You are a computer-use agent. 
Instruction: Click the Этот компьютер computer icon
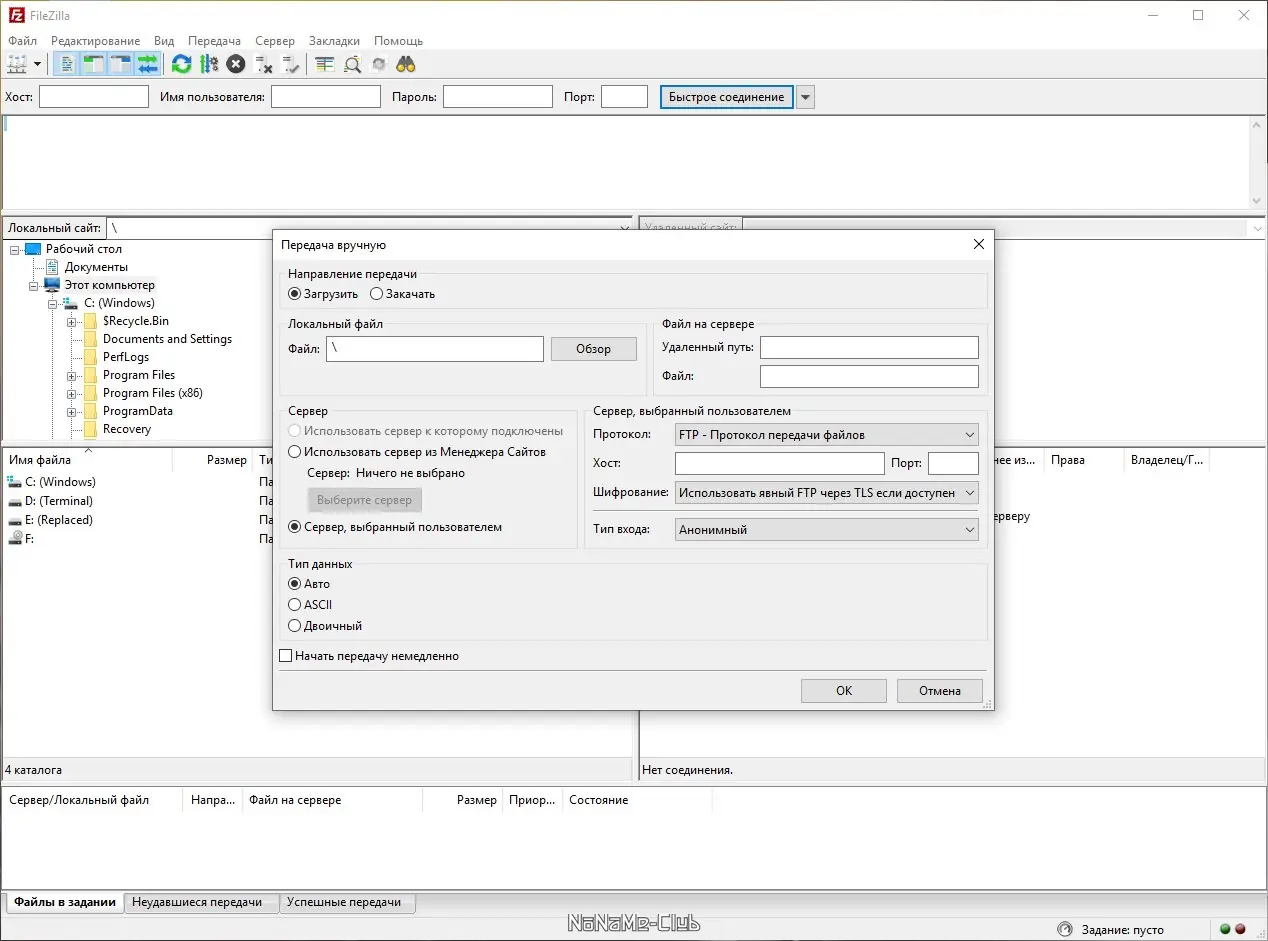point(52,285)
